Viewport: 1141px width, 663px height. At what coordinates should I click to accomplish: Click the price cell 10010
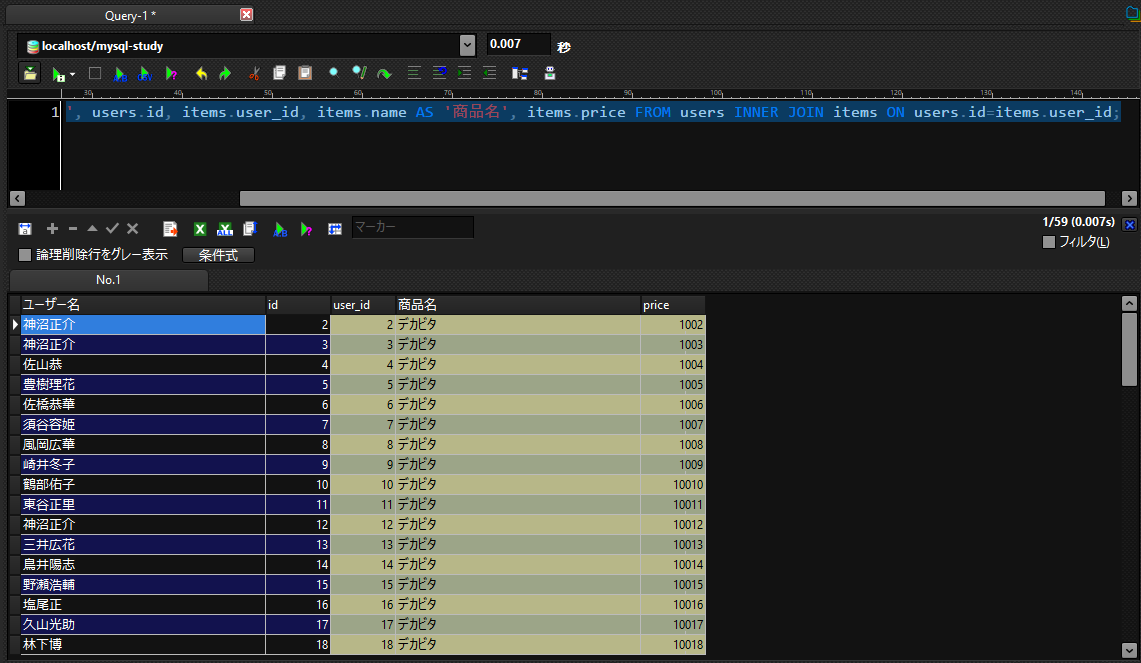coord(672,485)
